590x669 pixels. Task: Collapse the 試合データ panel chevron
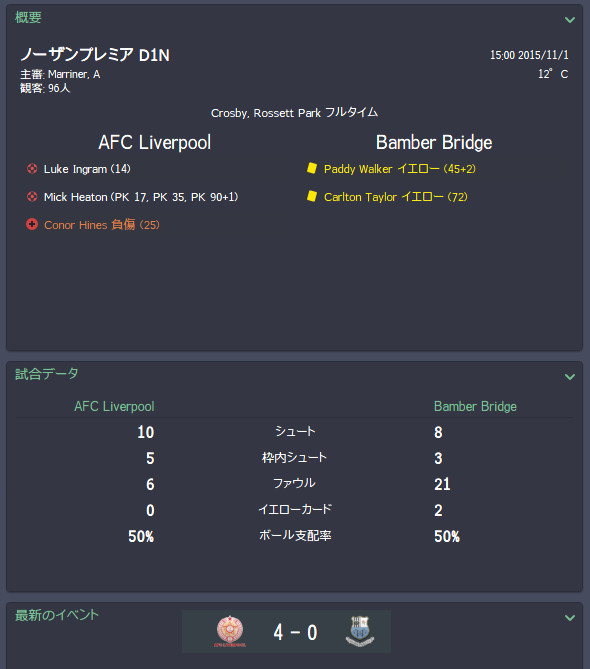[570, 377]
